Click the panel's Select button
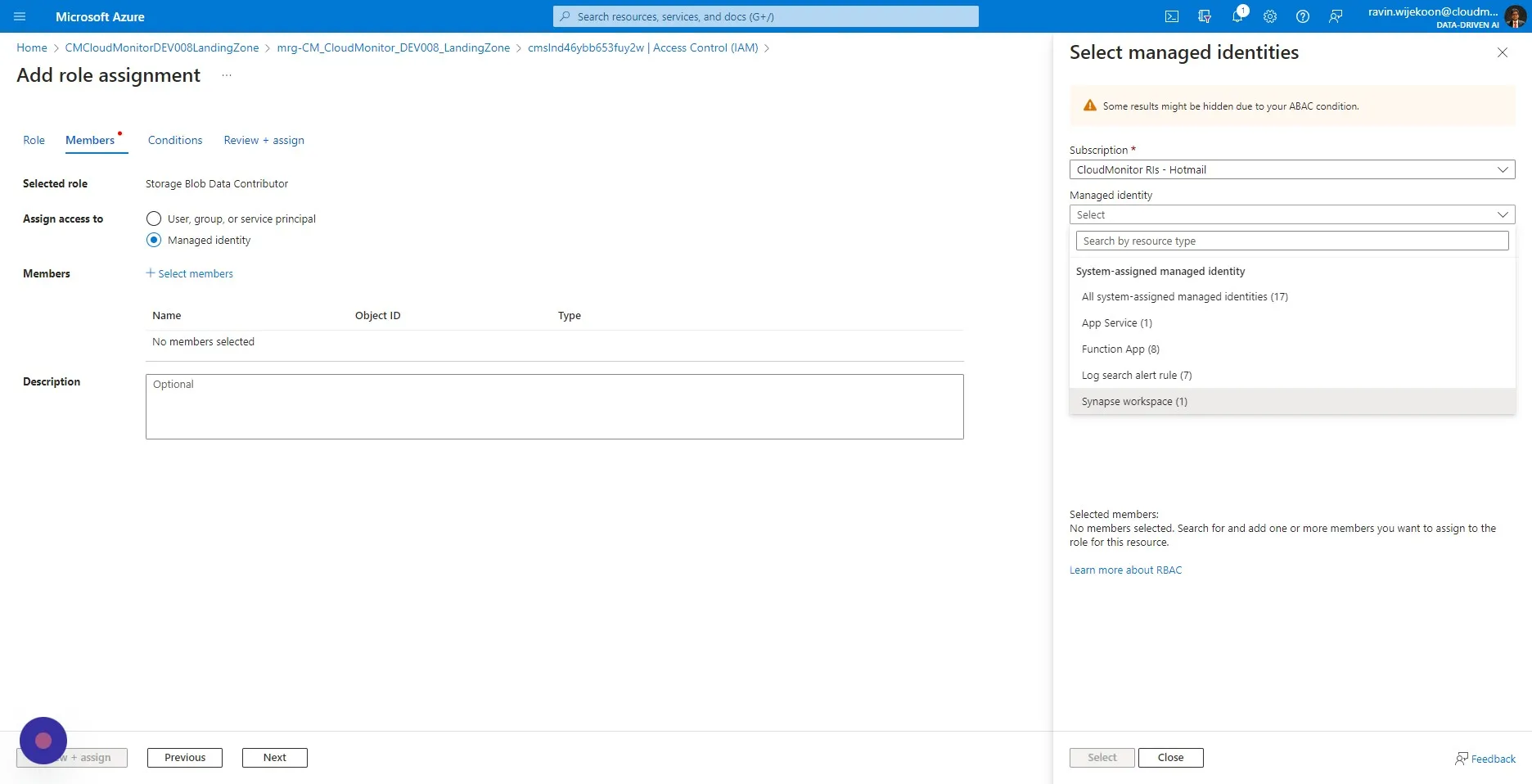The image size is (1532, 784). (1102, 758)
